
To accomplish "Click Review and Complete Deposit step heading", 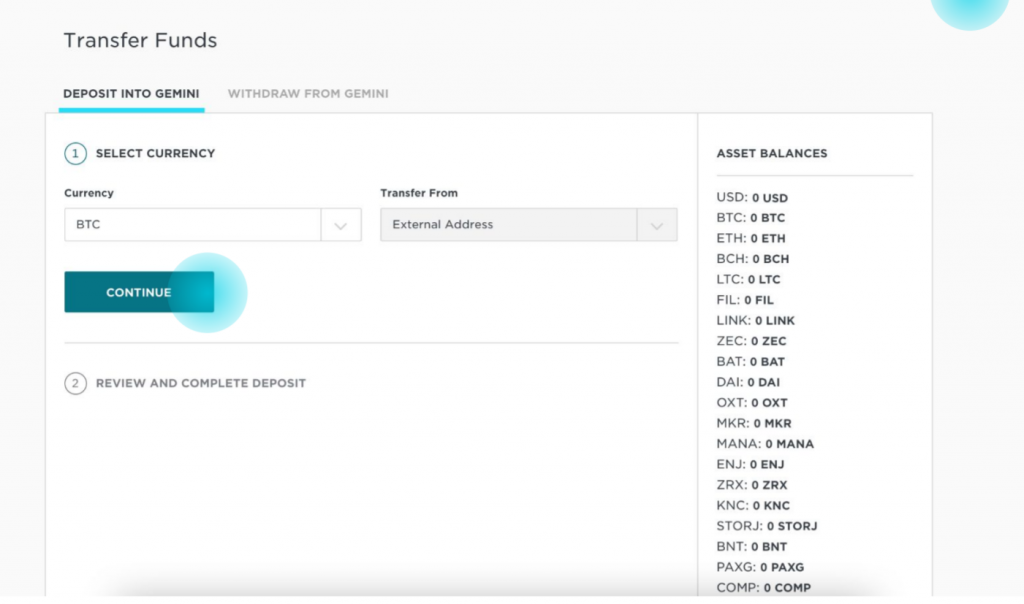I will (x=201, y=383).
